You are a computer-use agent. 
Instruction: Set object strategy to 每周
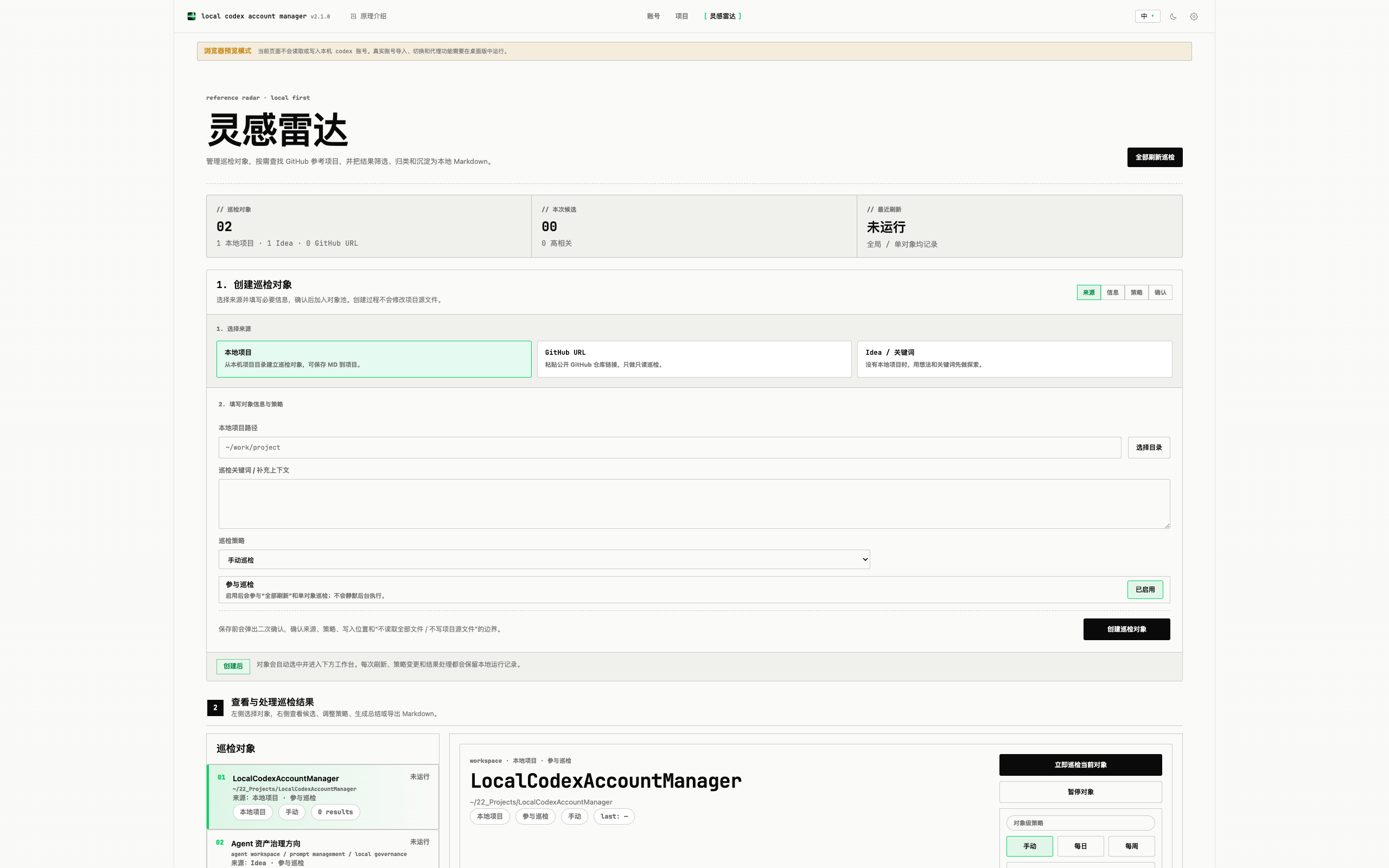[x=1131, y=846]
